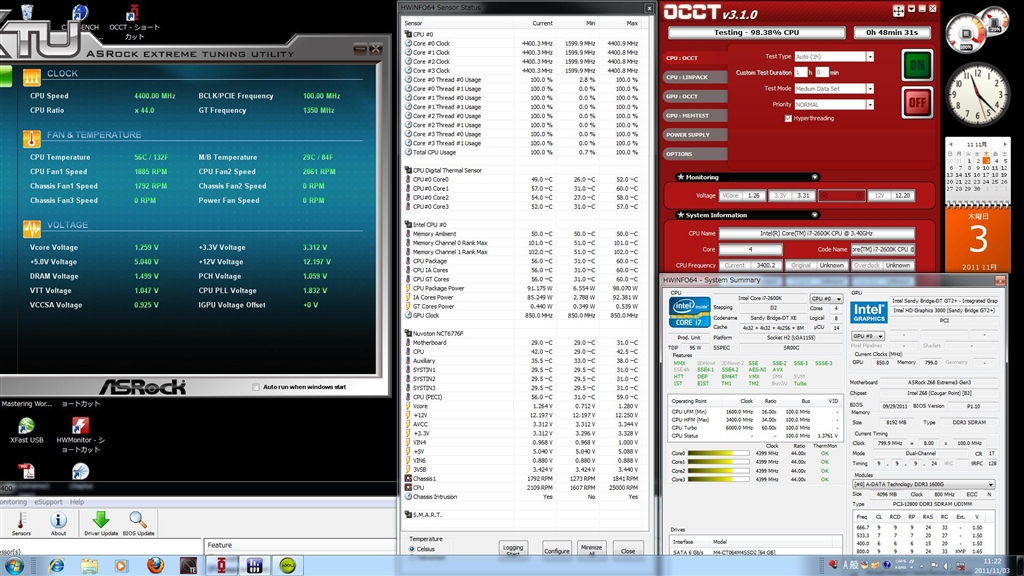This screenshot has width=1024, height=576.
Task: Collapse the Monitoring section arrow
Action: click(814, 177)
